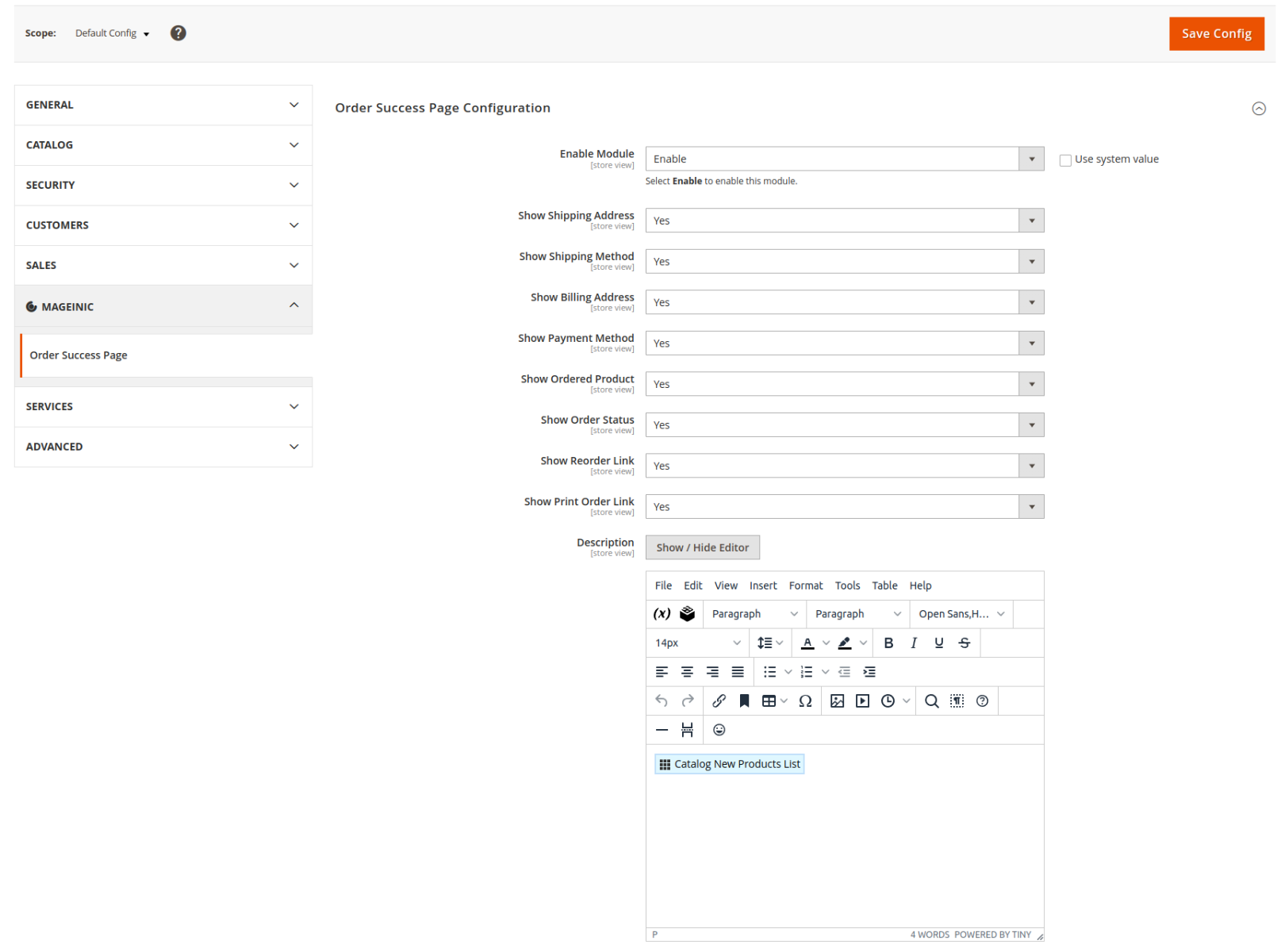Toggle bold formatting in the editor
1281x952 pixels.
point(888,643)
